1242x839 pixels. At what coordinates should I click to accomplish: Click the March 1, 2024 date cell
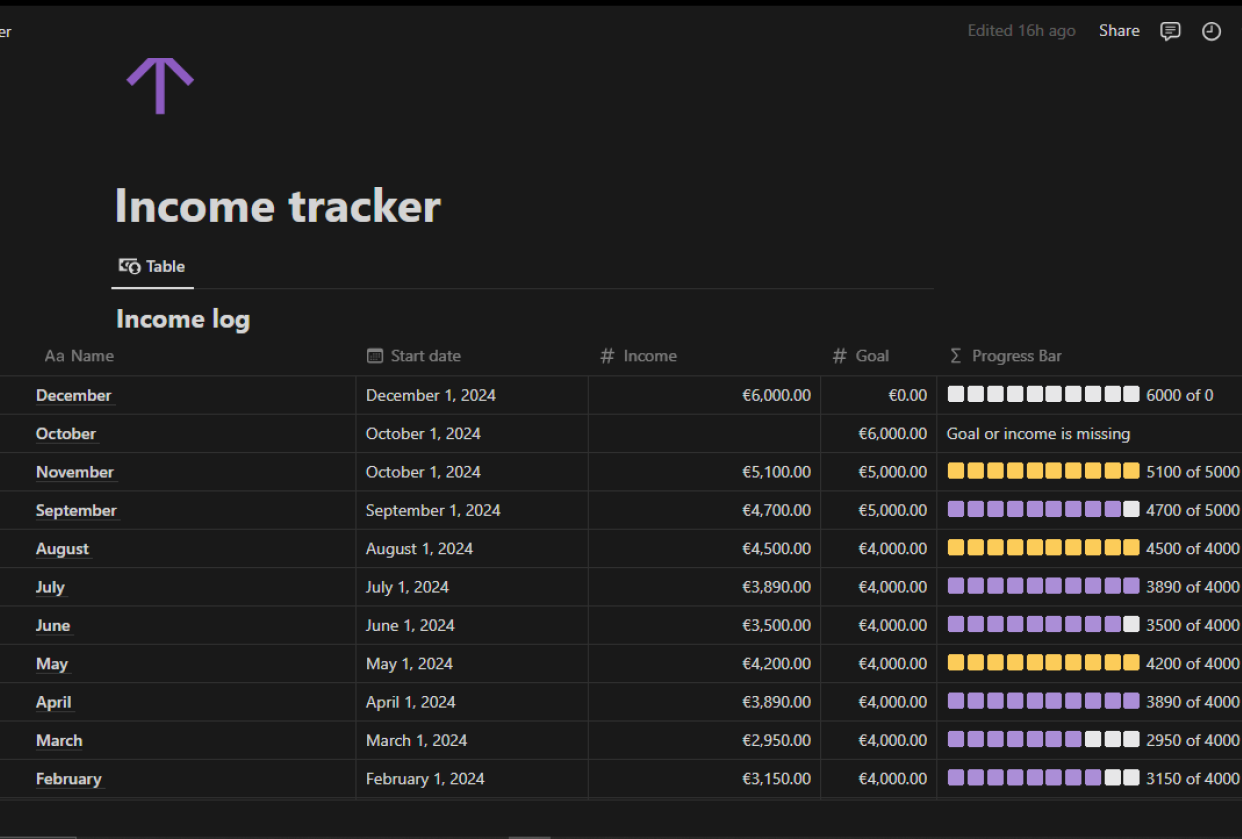tap(472, 740)
